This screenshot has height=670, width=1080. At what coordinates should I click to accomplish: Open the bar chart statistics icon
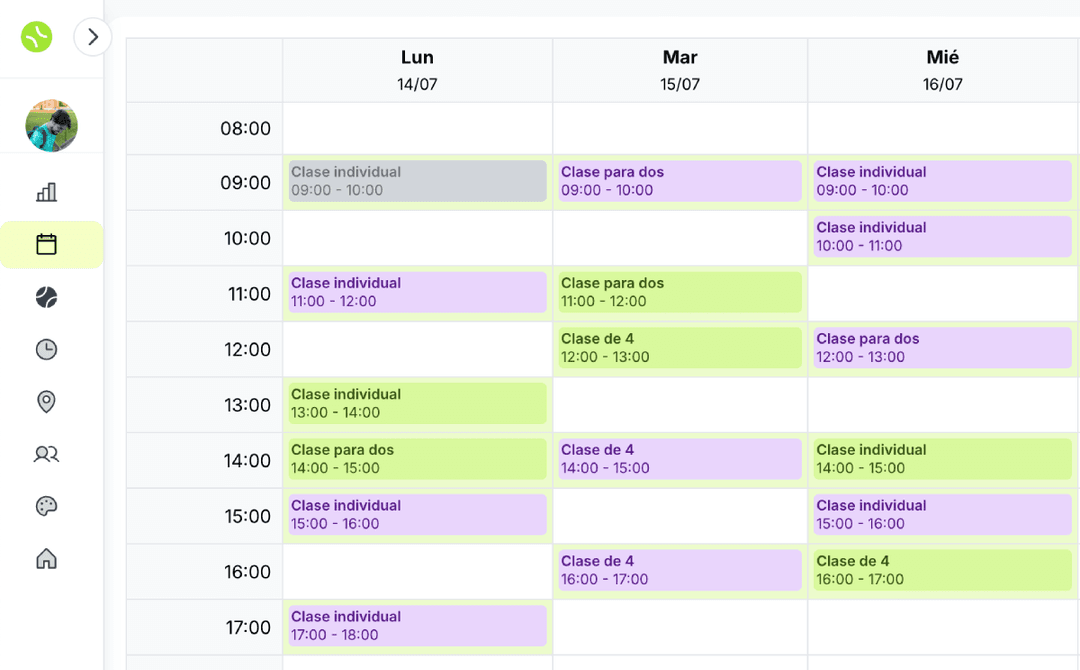pos(46,192)
